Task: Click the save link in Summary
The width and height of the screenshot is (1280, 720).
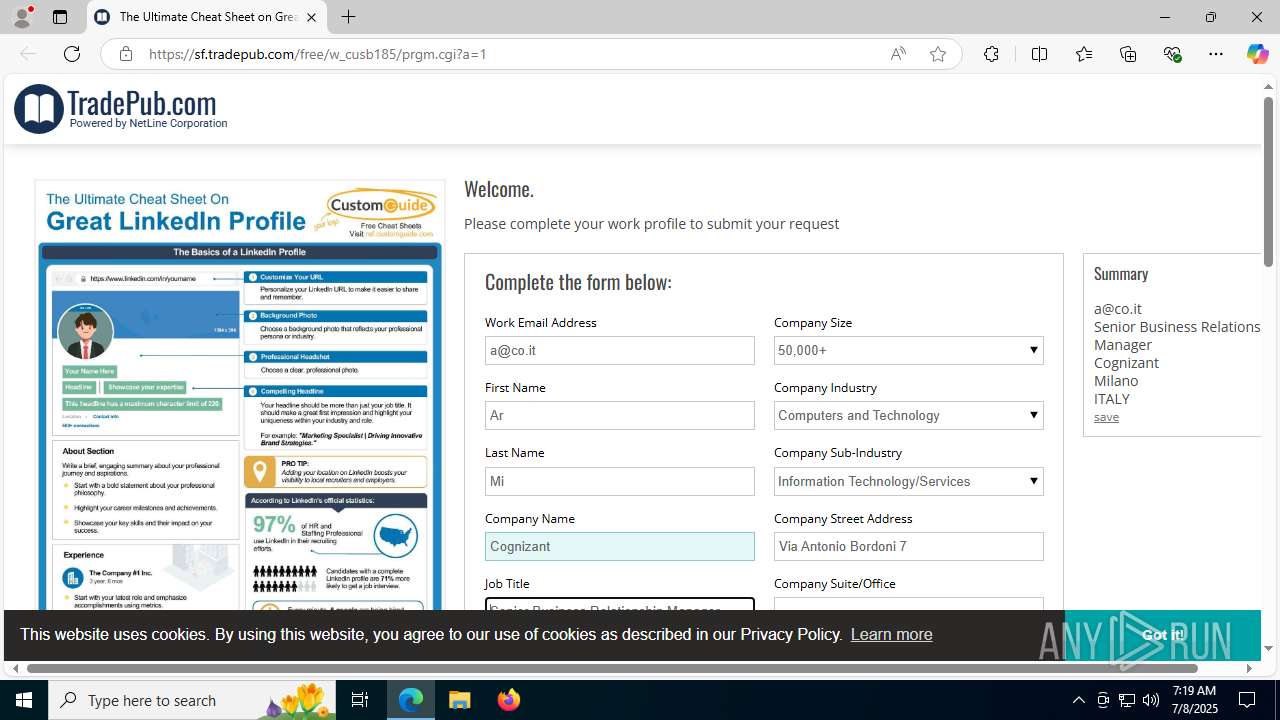Action: pos(1106,417)
